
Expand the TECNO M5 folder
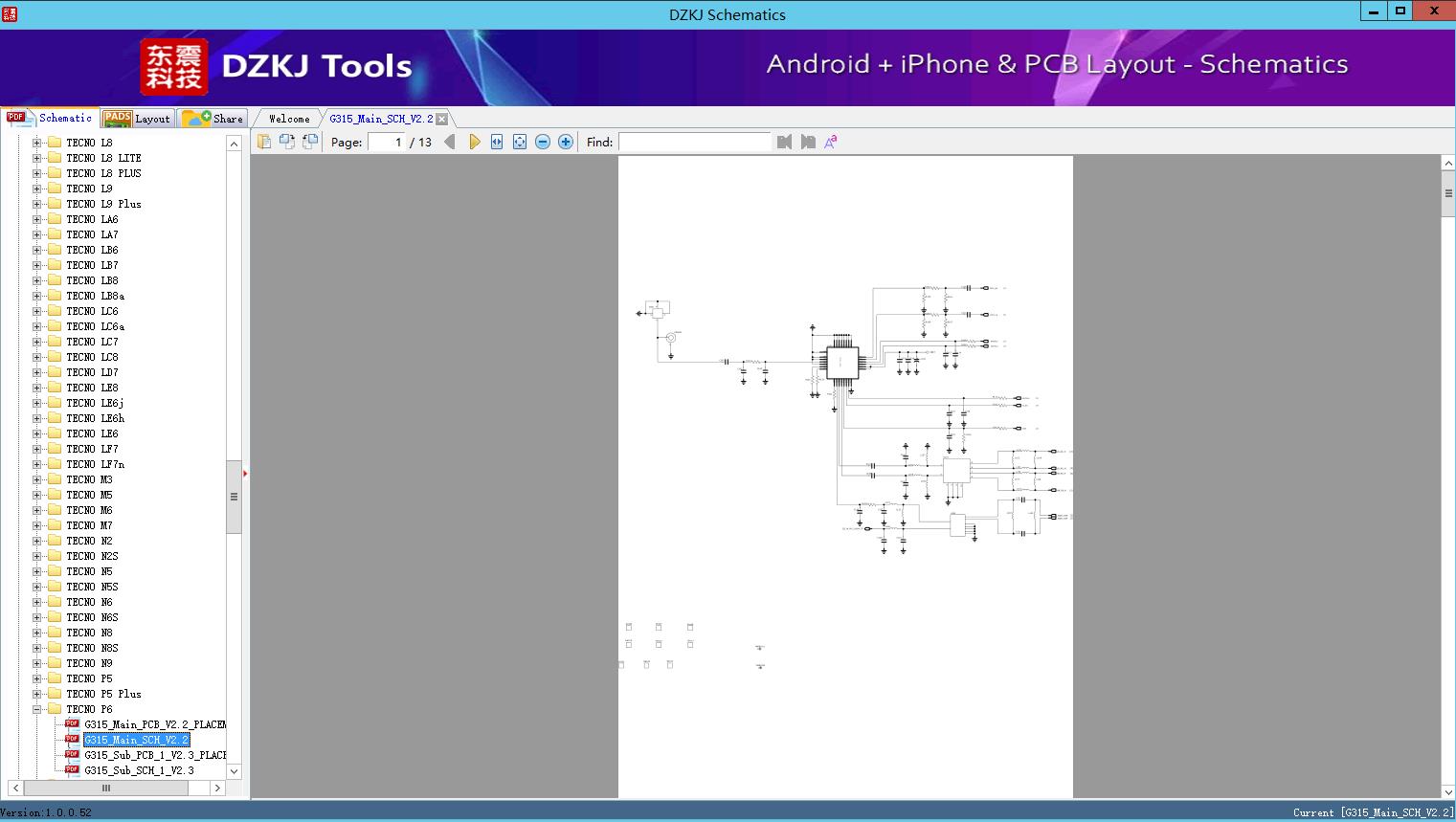36,495
